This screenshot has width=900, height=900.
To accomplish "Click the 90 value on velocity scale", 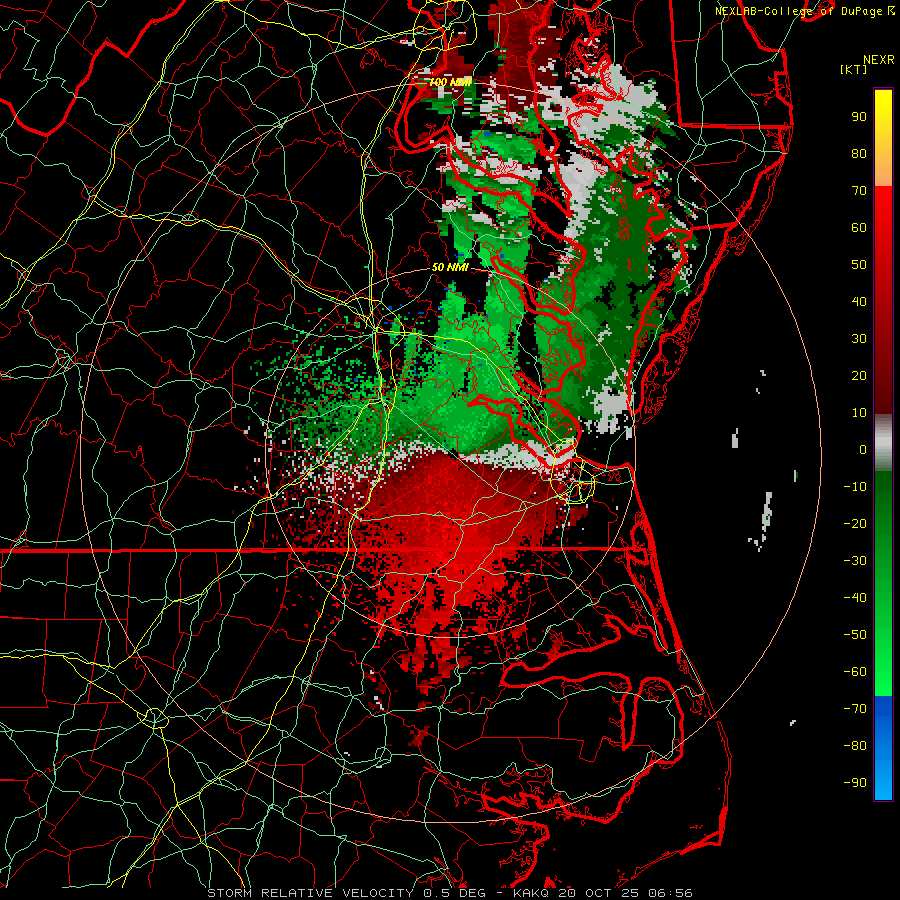I will pyautogui.click(x=859, y=117).
